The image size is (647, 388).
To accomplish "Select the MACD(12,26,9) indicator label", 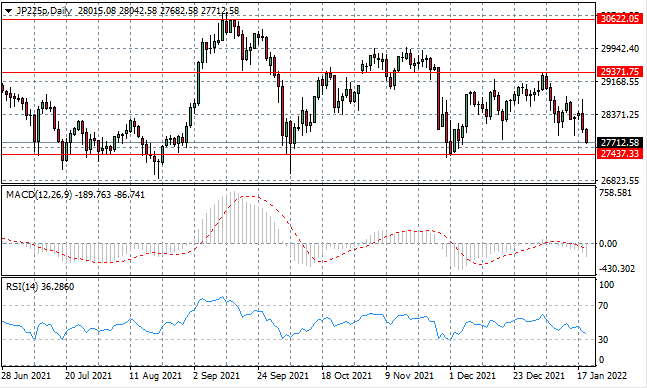I will coord(39,195).
